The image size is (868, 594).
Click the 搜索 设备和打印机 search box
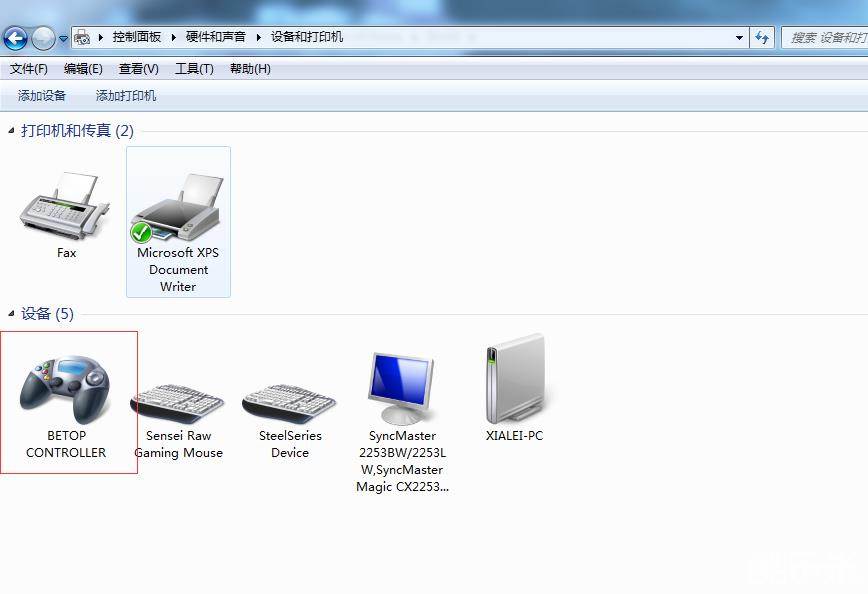tap(826, 37)
